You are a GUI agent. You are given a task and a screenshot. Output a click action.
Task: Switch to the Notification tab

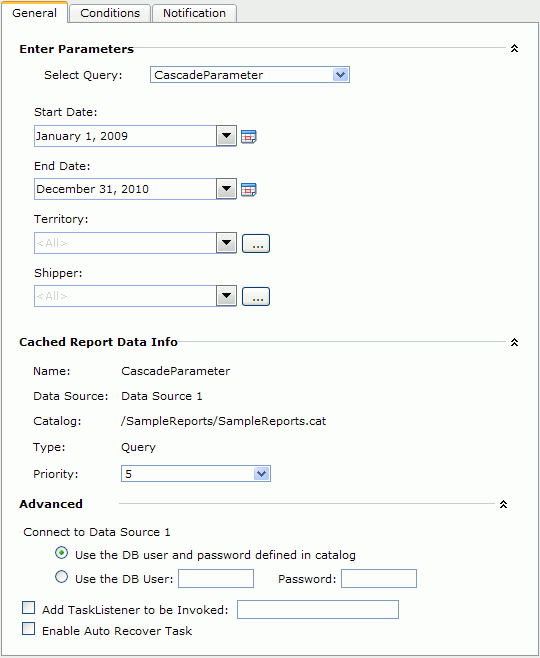[x=194, y=13]
